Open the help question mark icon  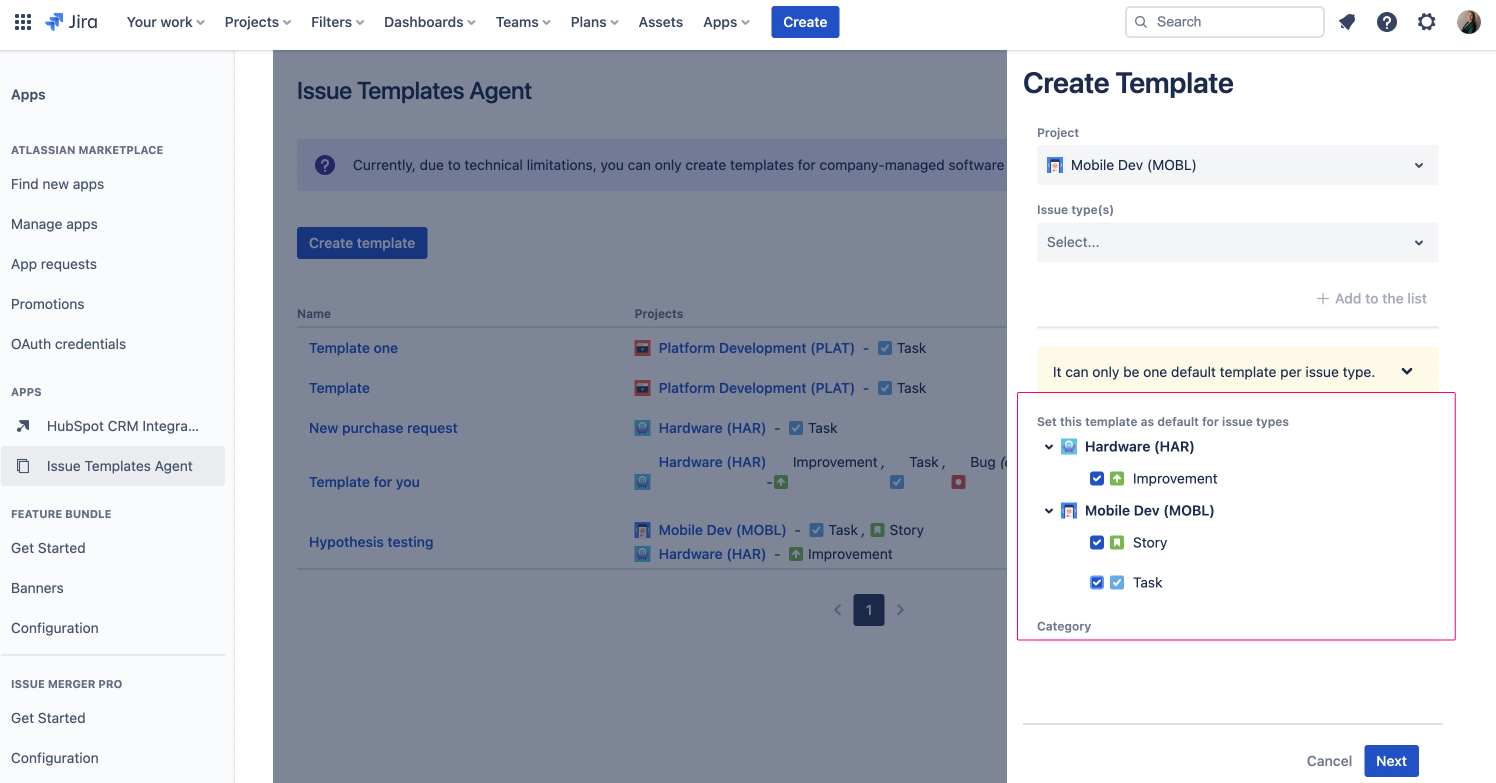[1387, 21]
